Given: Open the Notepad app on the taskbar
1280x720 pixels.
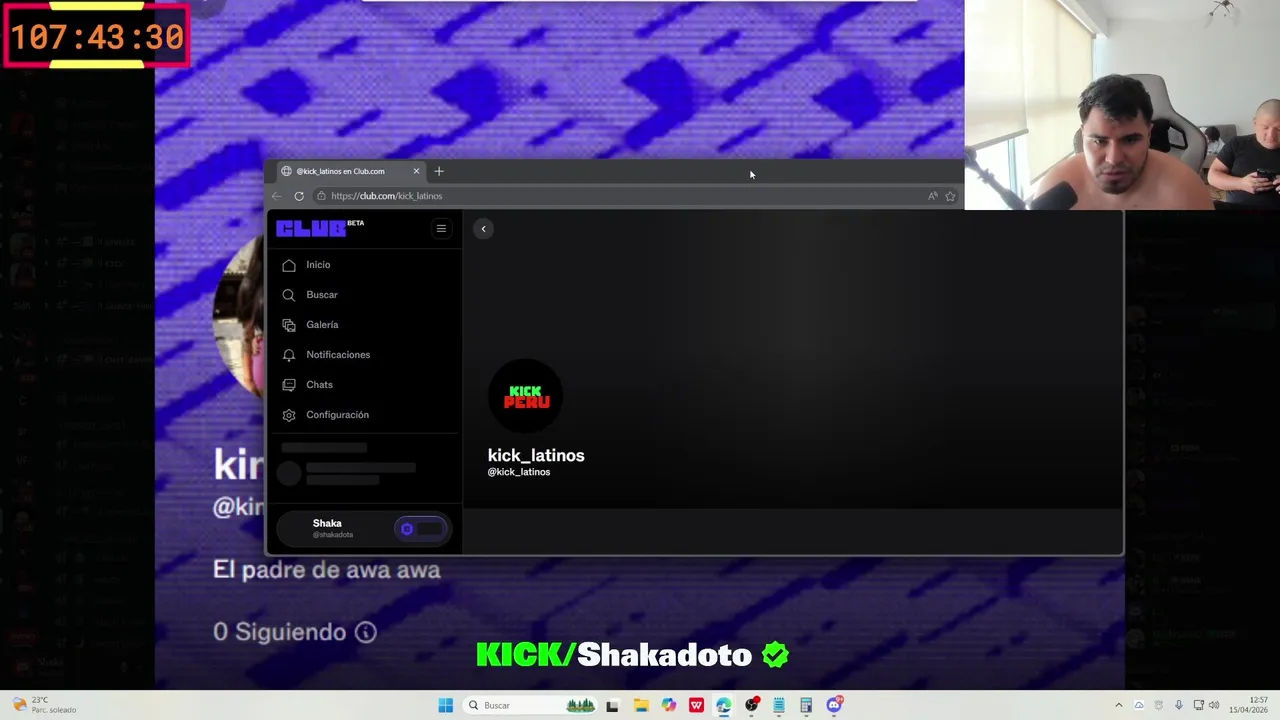Looking at the screenshot, I should click(x=778, y=705).
